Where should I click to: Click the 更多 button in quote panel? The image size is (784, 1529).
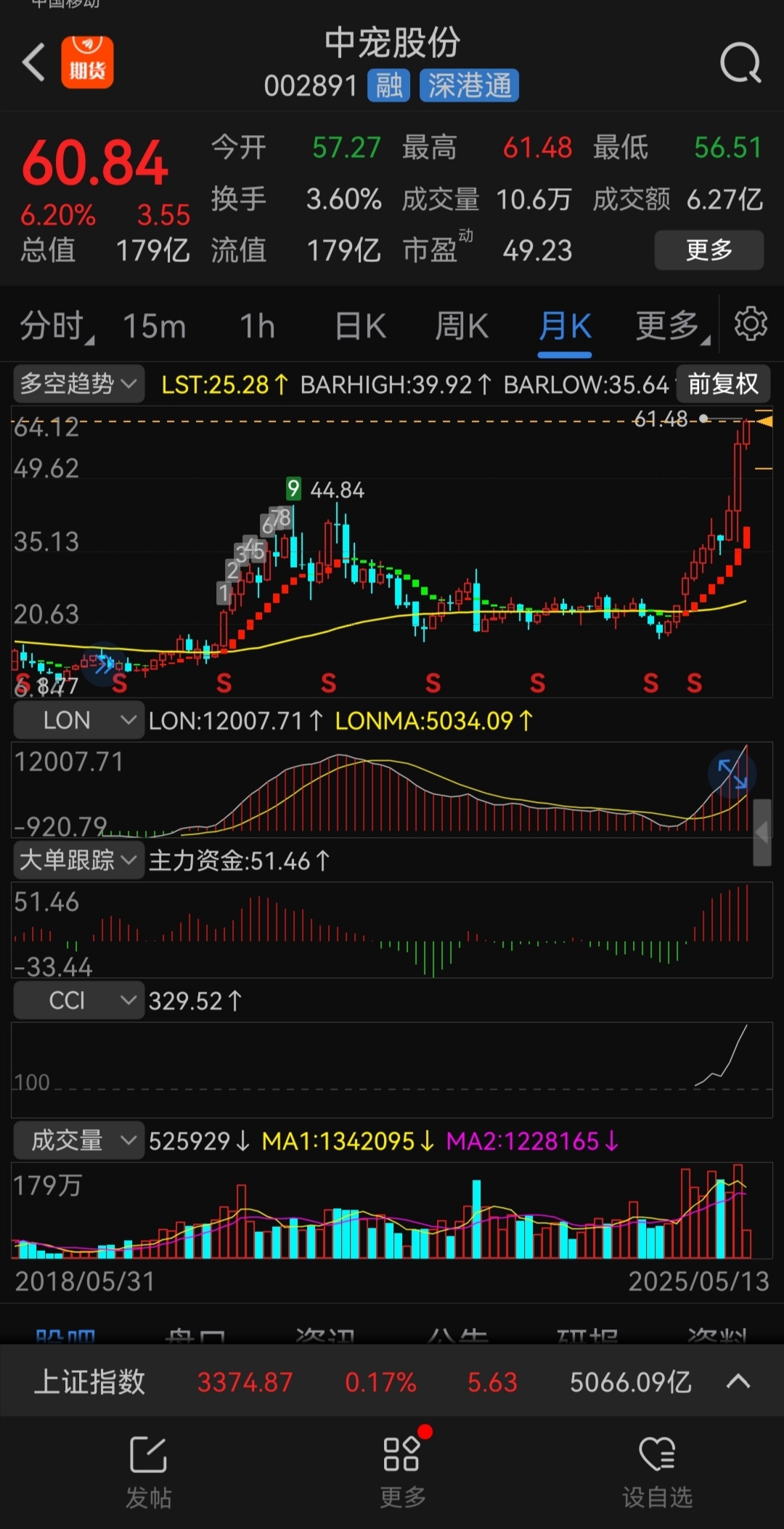point(709,250)
